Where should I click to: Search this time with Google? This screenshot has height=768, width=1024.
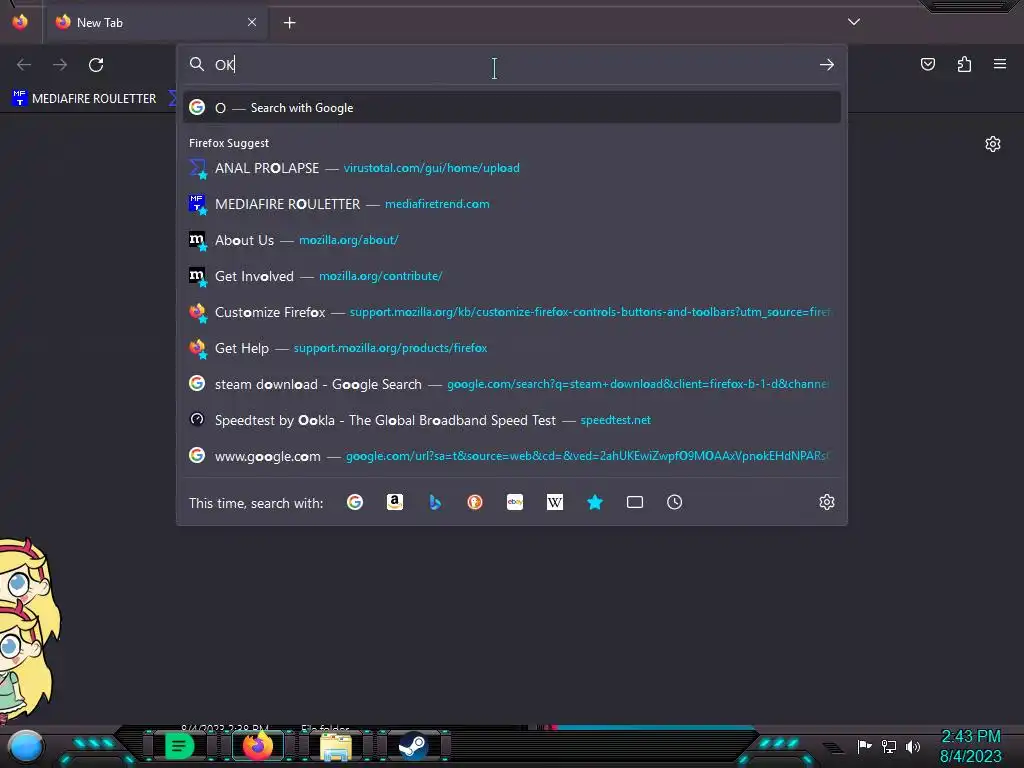[x=355, y=502]
